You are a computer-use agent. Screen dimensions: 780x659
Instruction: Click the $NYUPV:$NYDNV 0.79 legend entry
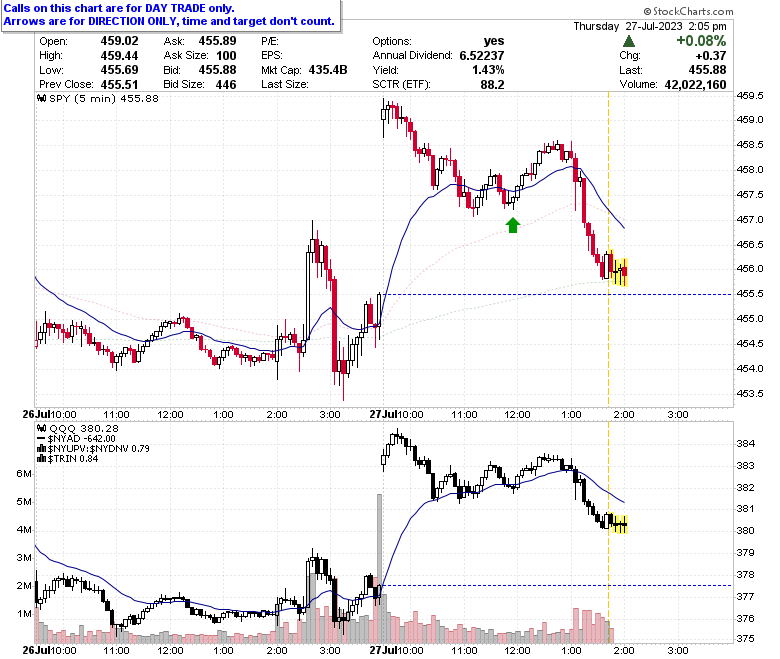tap(98, 449)
